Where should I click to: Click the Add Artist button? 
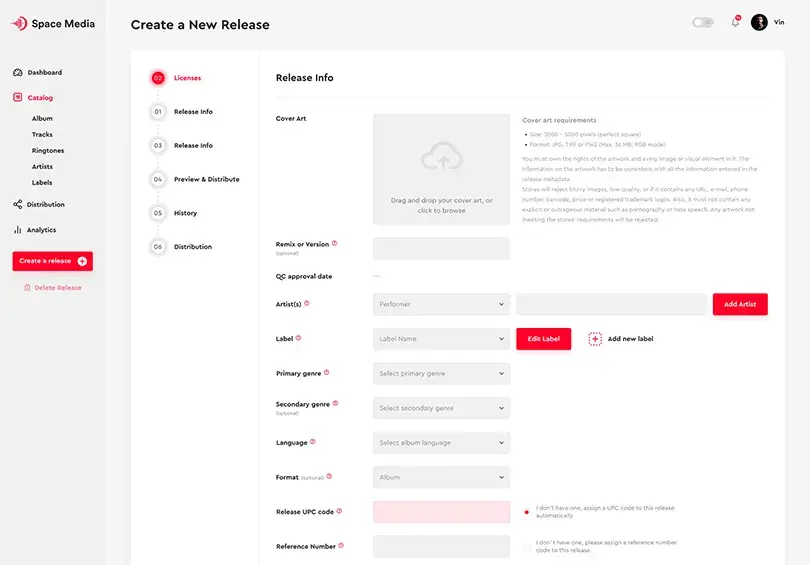pyautogui.click(x=740, y=304)
